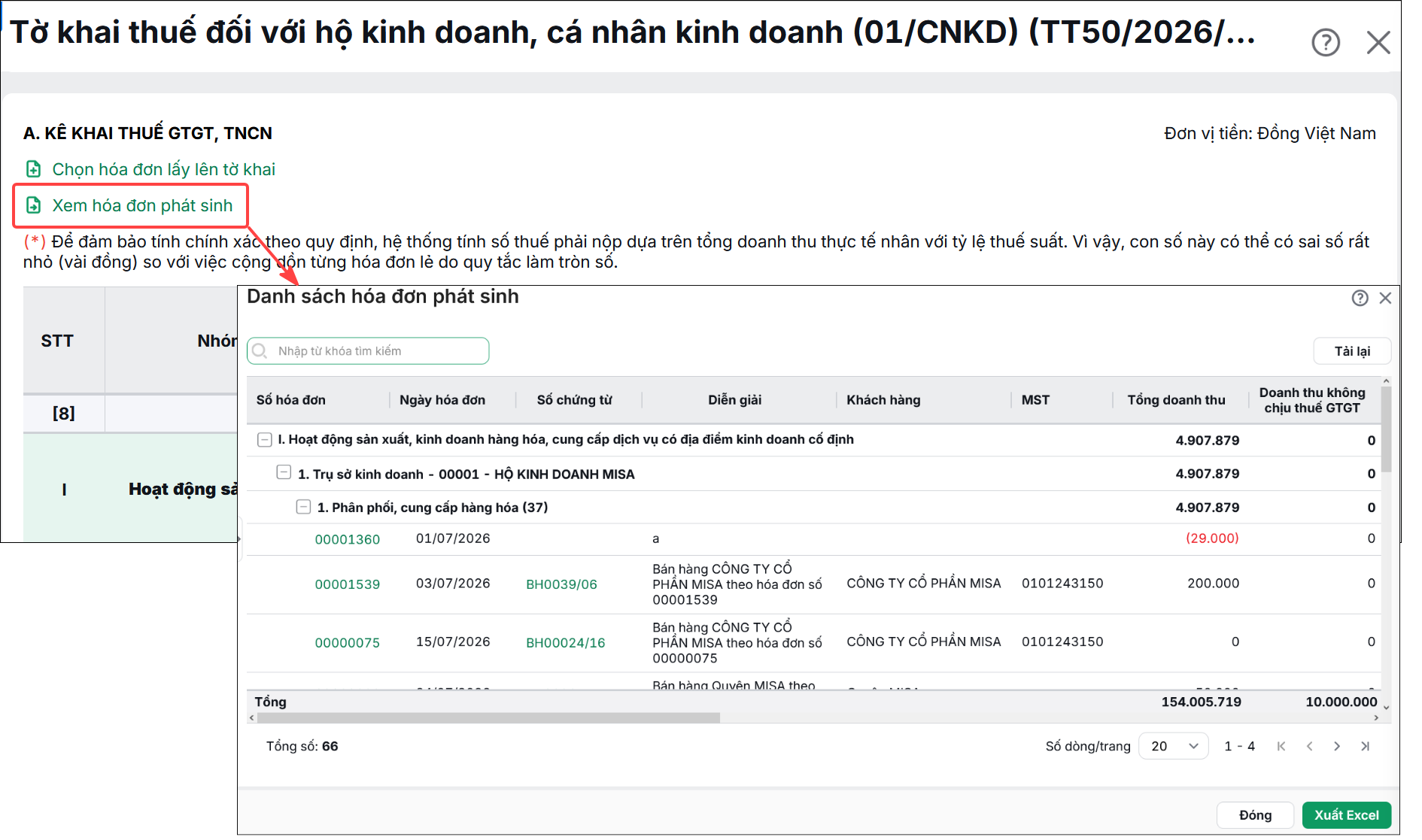
Task: Focus the Nhập từ khóa tìm kiếm field
Action: [x=368, y=351]
